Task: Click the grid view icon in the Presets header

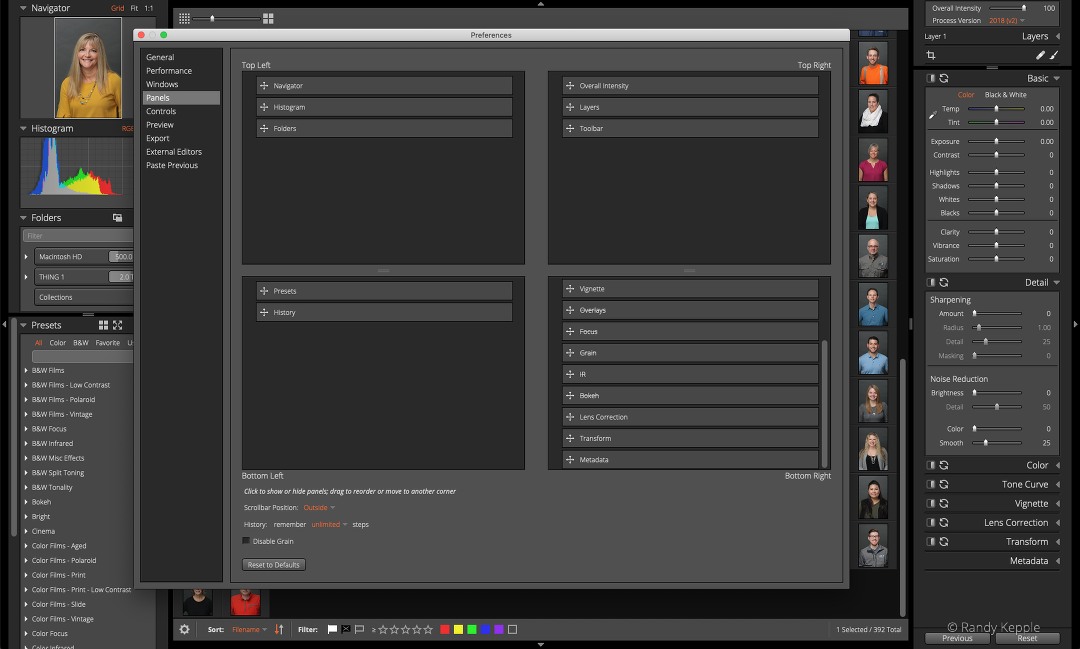Action: click(x=104, y=324)
